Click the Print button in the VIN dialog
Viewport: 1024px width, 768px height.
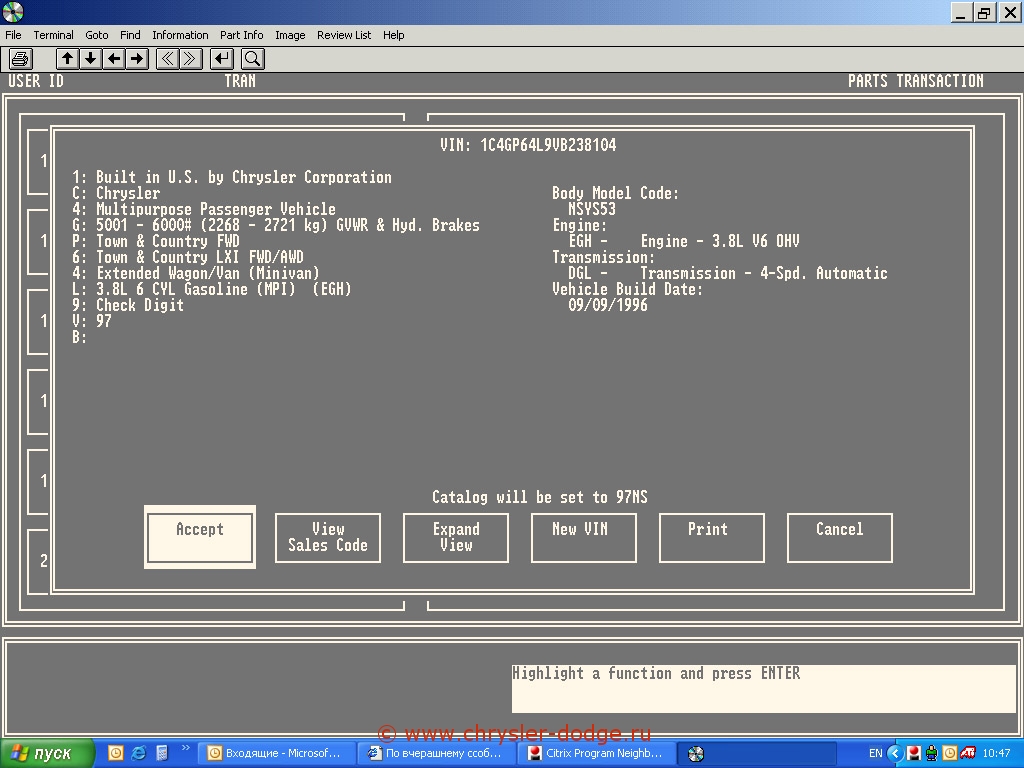pos(712,537)
